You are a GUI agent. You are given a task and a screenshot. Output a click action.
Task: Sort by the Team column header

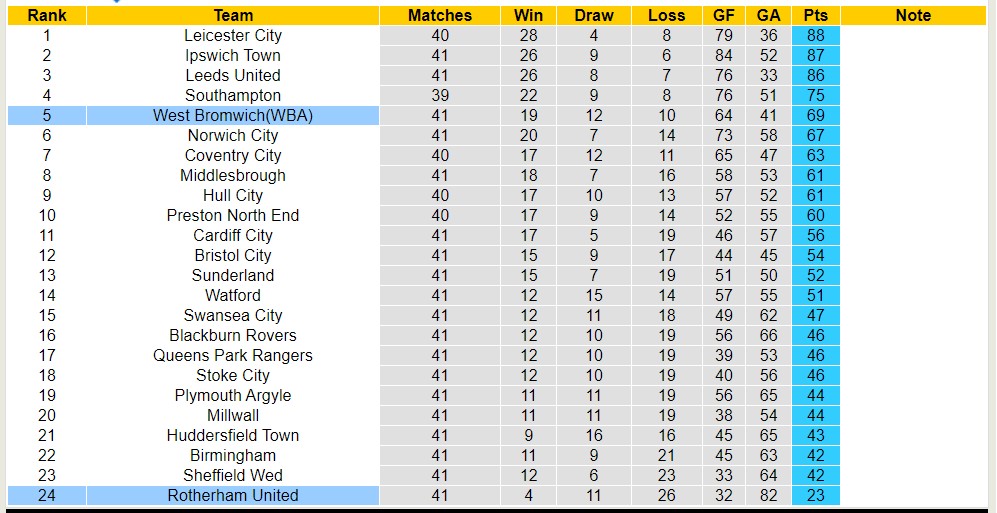pyautogui.click(x=233, y=15)
